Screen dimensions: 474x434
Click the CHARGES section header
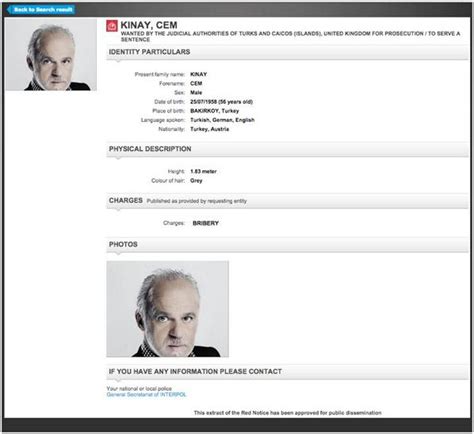(287, 201)
